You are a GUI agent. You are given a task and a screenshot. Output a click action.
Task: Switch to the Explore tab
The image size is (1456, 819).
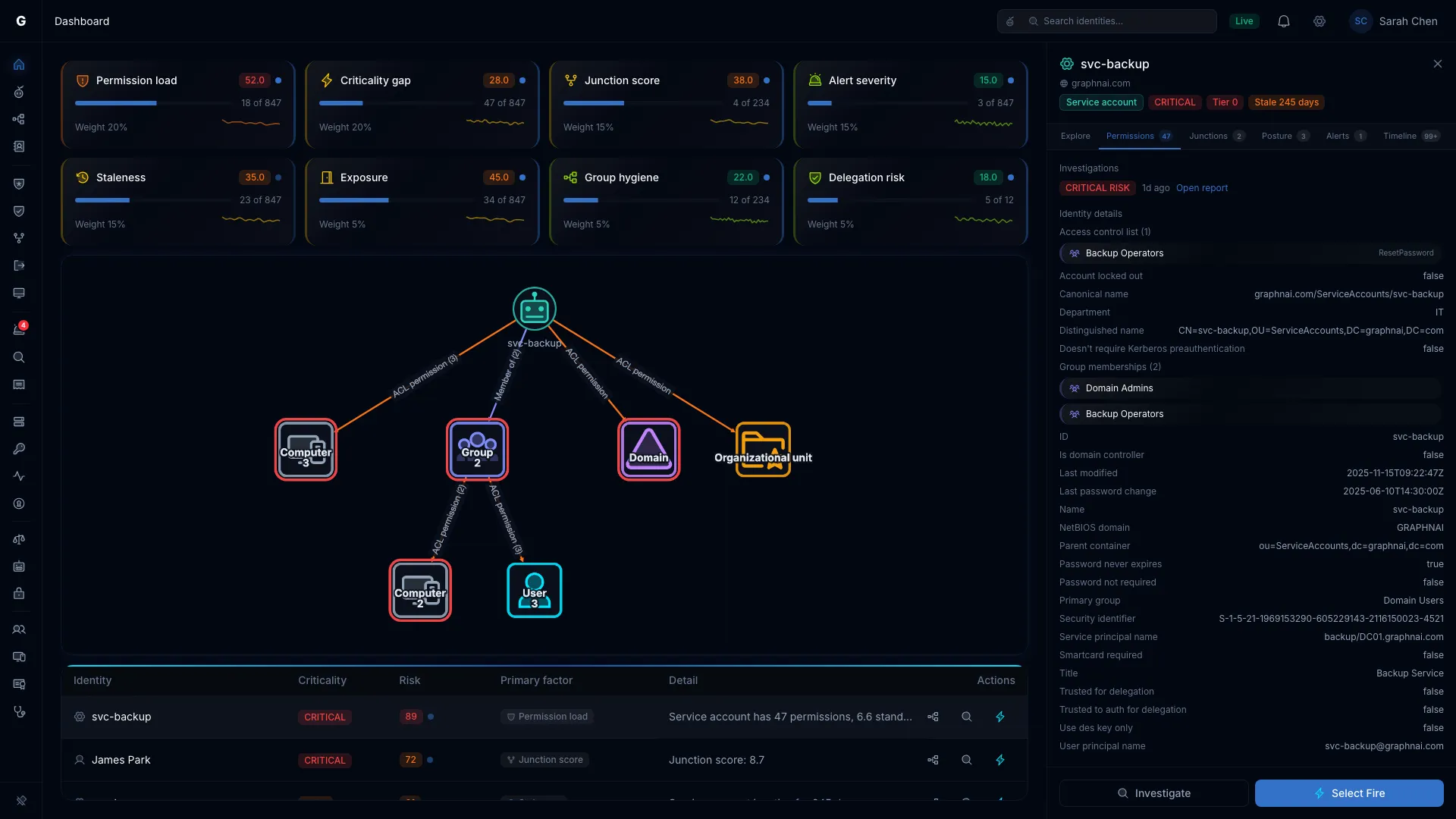[1075, 136]
